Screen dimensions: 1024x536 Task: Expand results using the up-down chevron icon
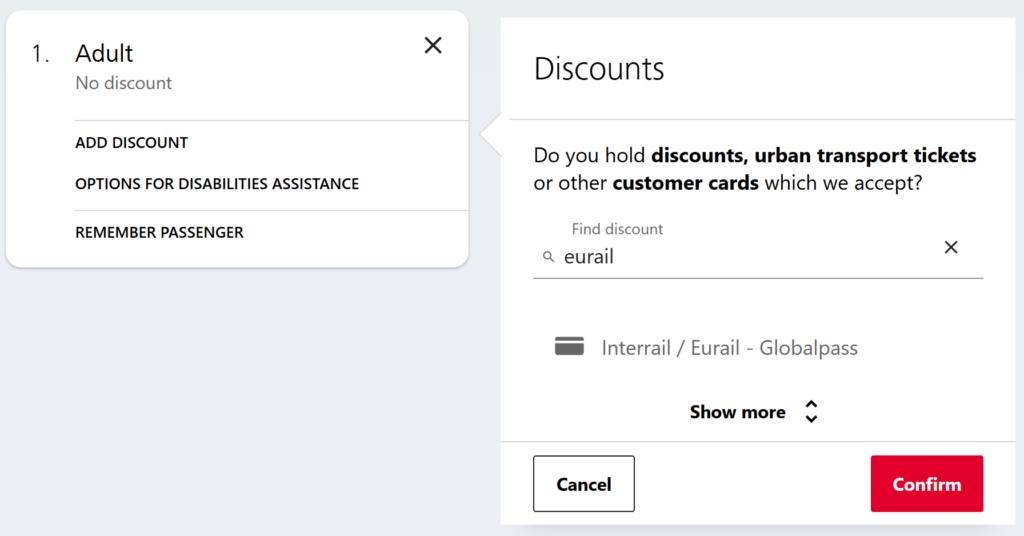(811, 412)
